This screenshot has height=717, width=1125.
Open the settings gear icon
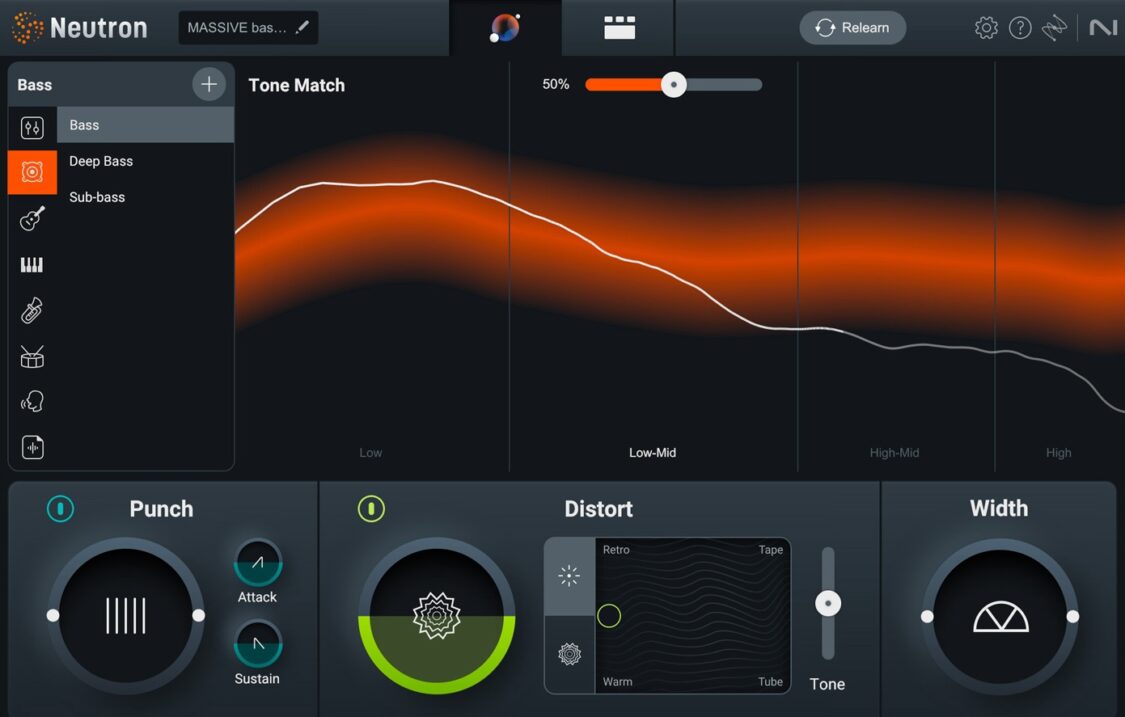point(986,27)
